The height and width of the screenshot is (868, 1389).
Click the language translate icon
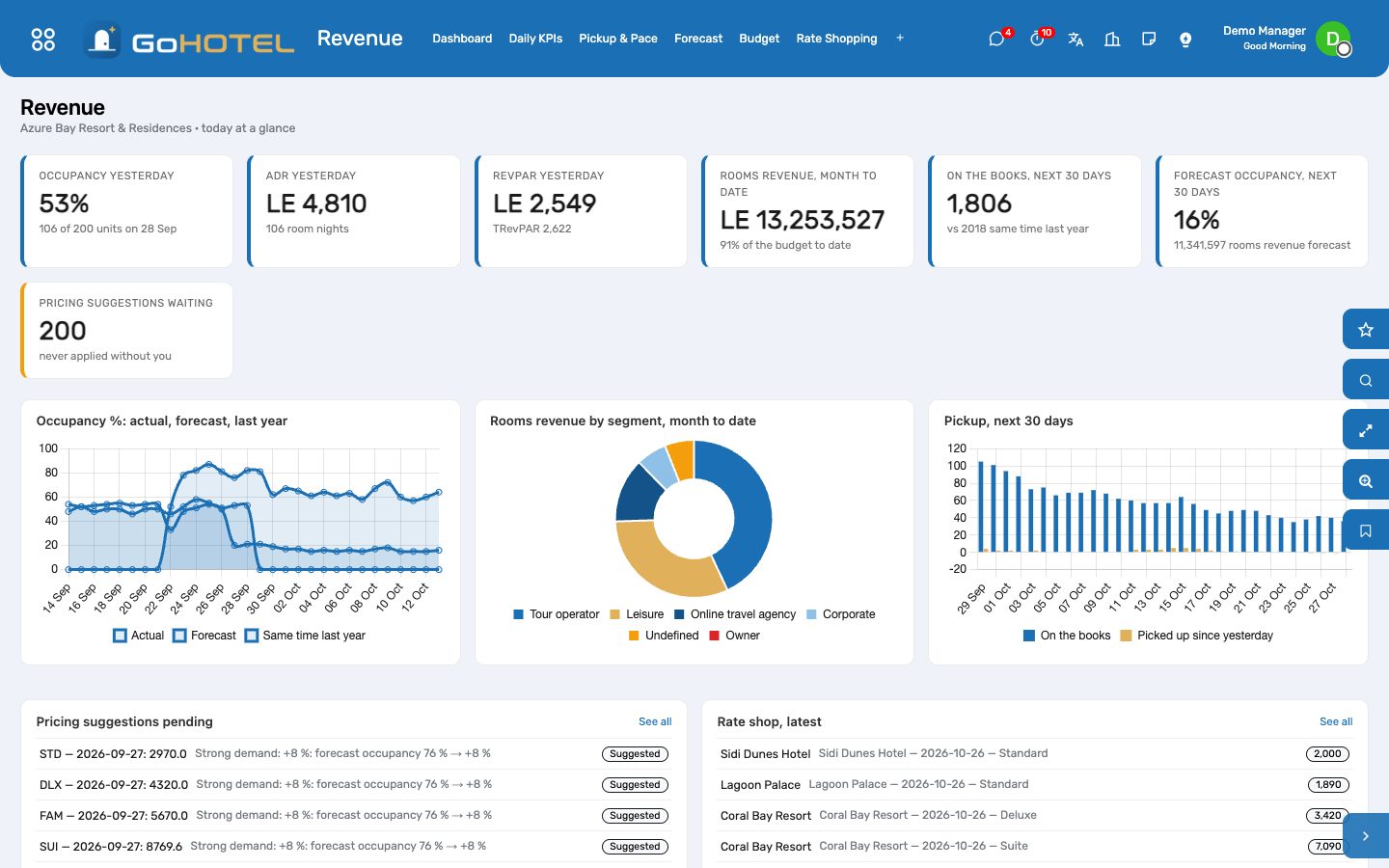[1076, 39]
